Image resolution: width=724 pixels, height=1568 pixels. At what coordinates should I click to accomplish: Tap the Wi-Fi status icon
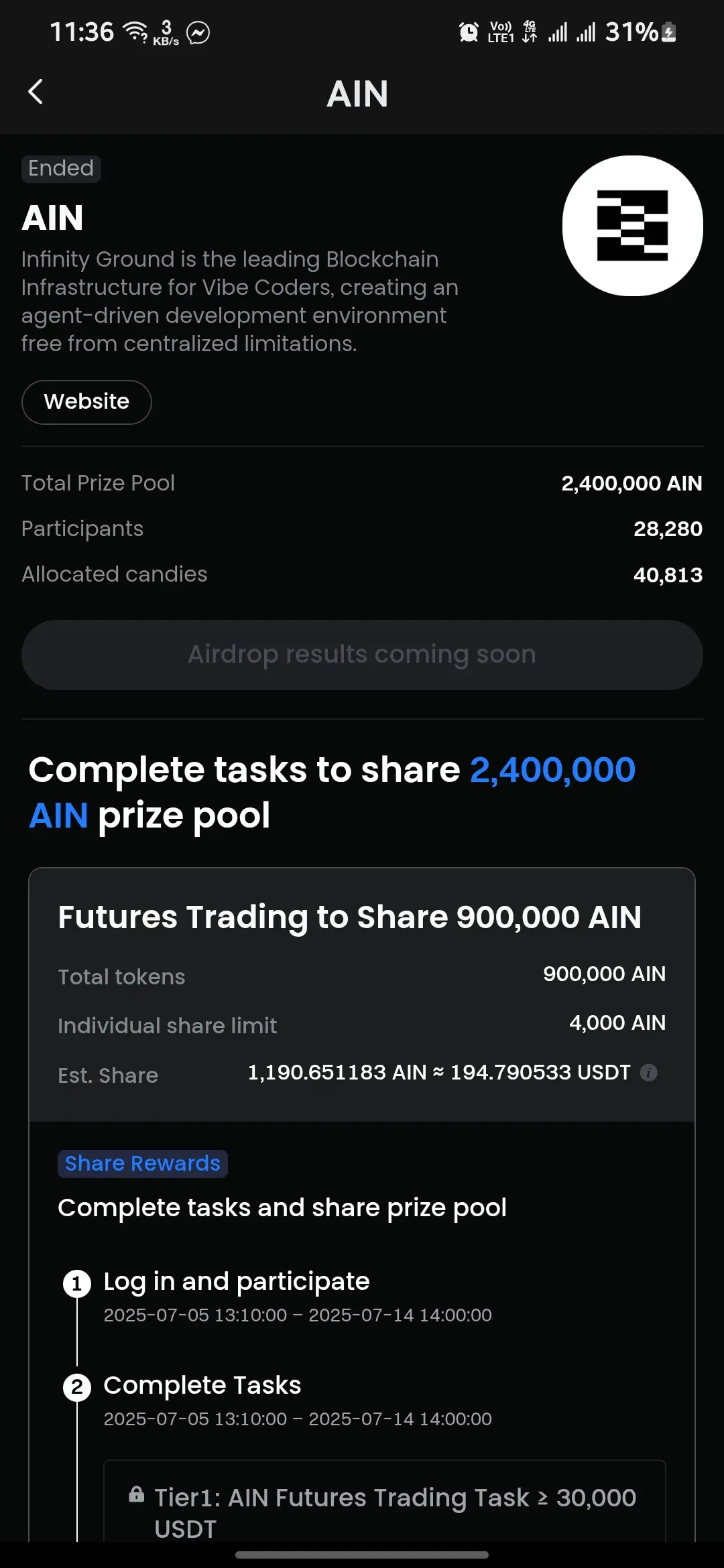point(136,31)
